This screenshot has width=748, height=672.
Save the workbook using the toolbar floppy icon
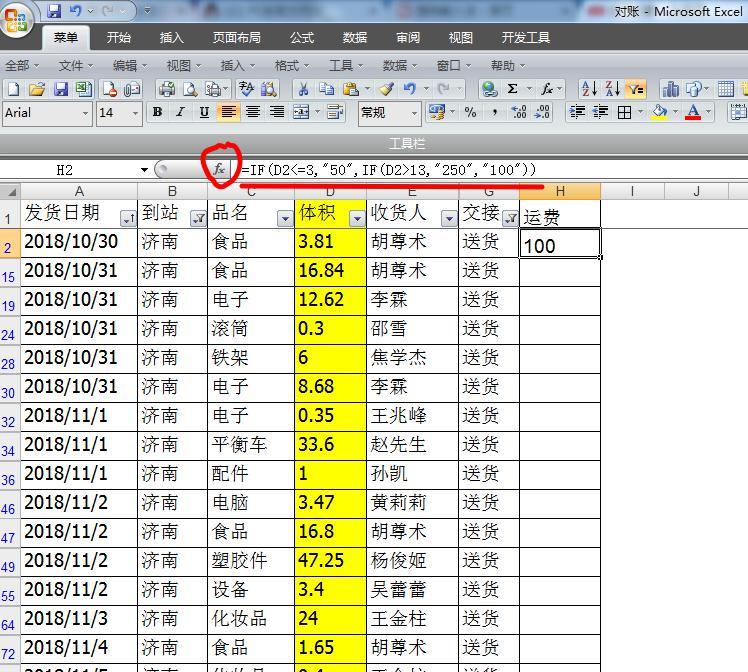point(61,89)
